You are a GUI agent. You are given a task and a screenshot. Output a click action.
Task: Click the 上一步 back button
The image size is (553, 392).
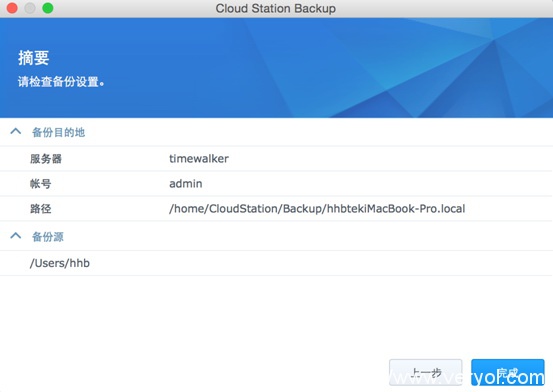coord(425,372)
